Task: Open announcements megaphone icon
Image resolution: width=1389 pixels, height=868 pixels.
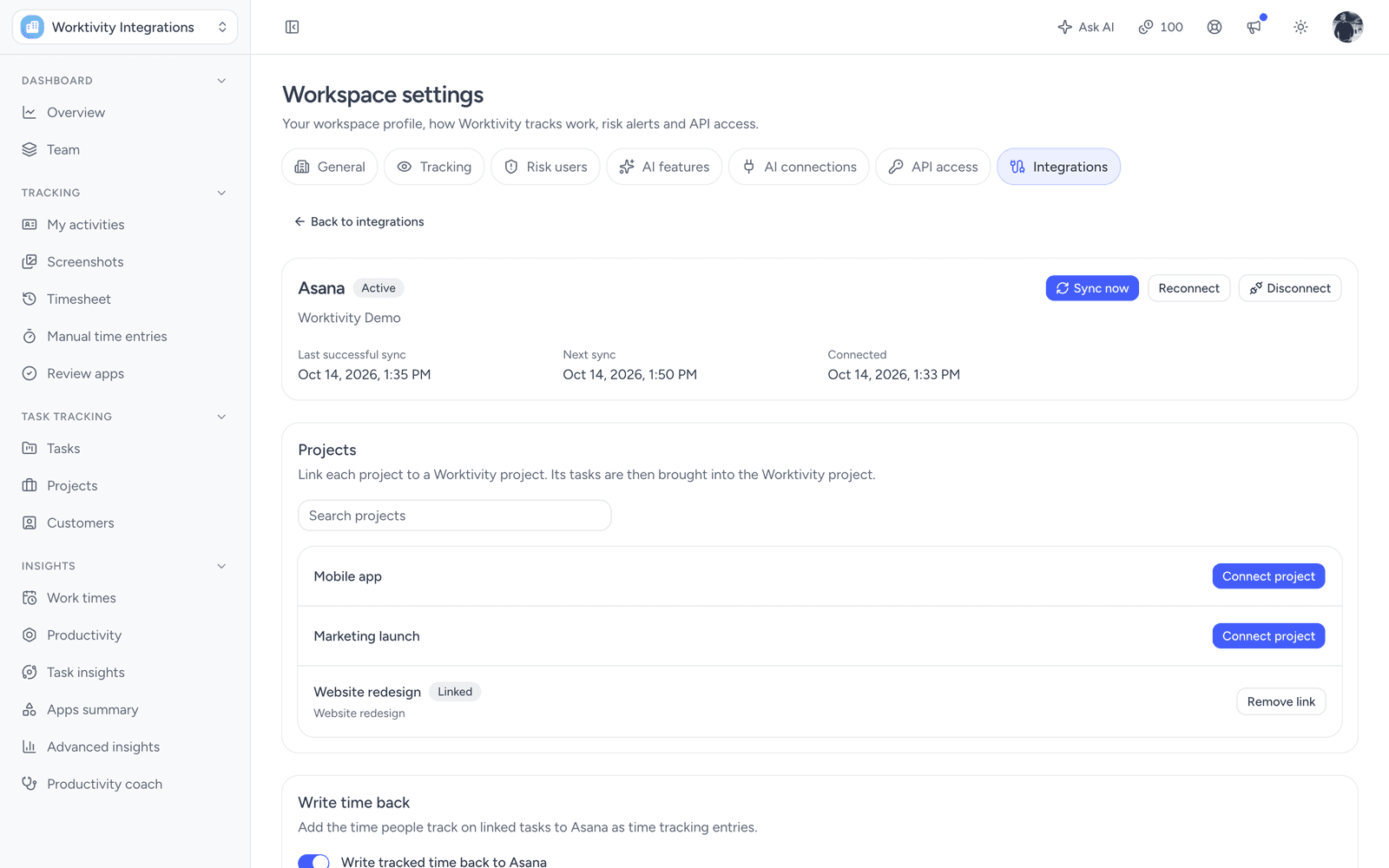Action: (x=1254, y=27)
